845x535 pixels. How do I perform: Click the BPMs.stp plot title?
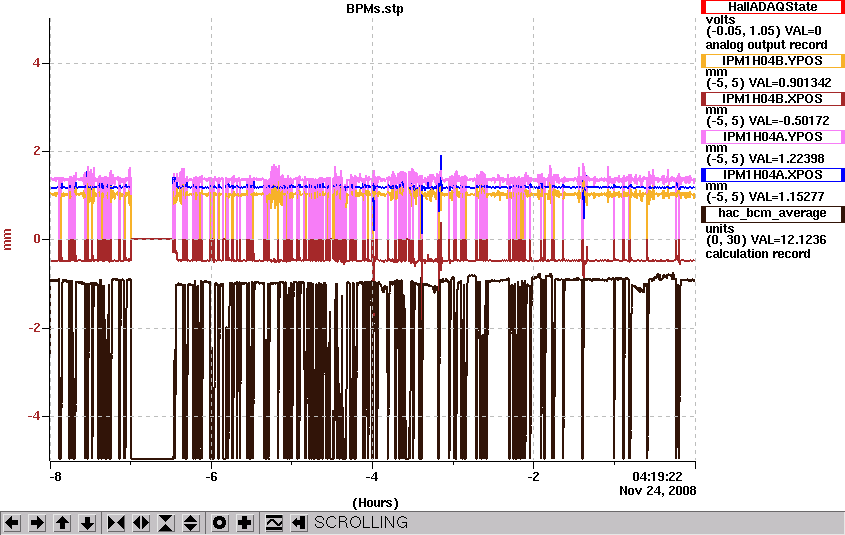pyautogui.click(x=375, y=9)
